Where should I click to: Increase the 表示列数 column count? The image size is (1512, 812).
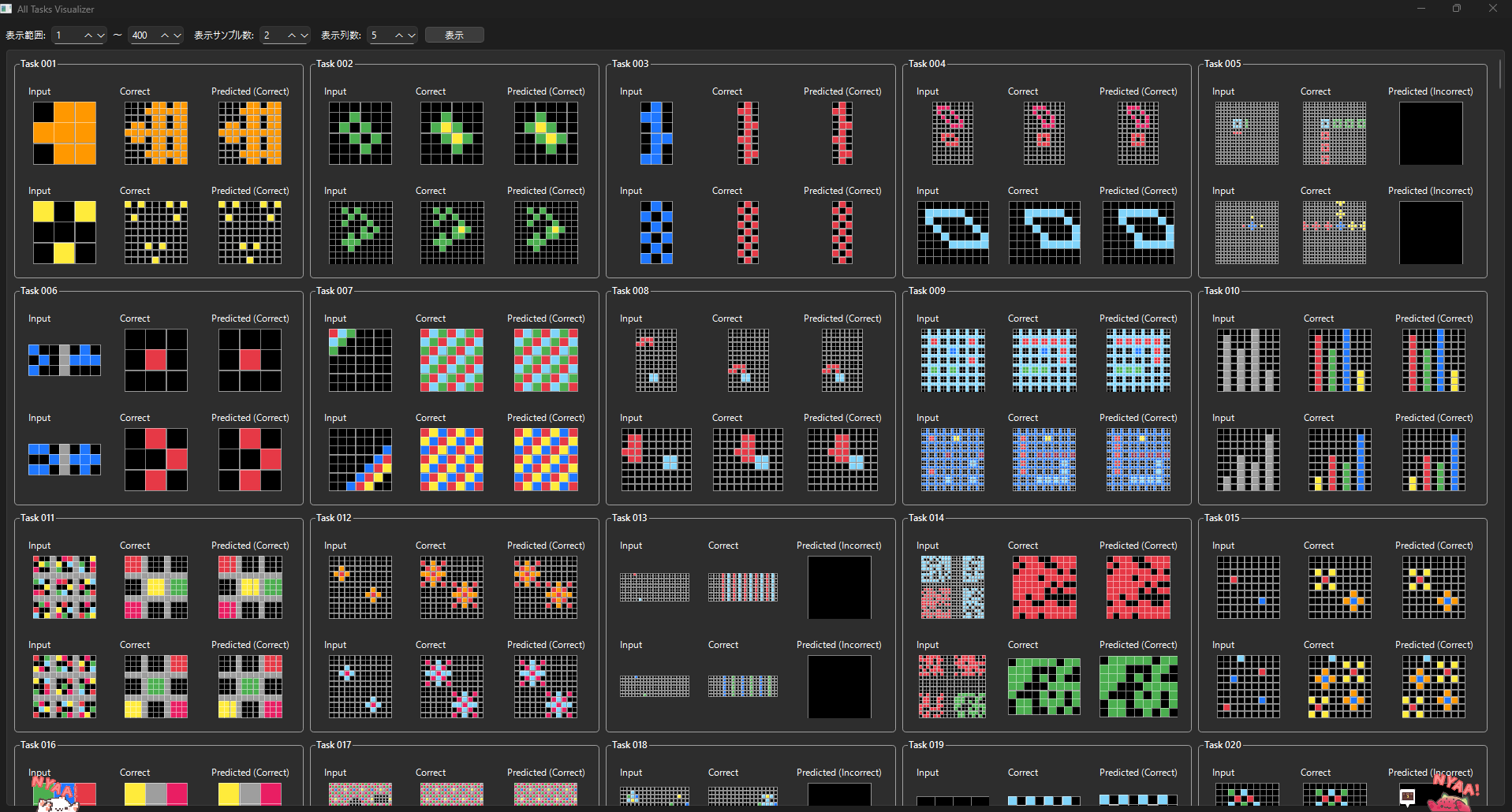click(x=399, y=35)
